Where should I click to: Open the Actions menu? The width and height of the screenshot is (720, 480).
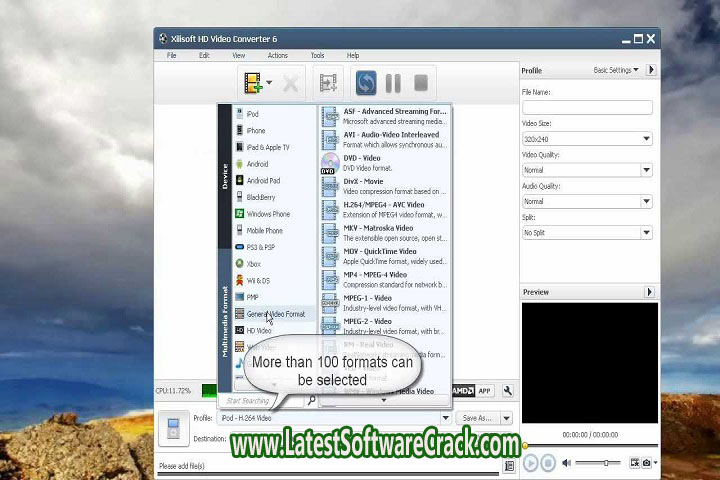[277, 55]
